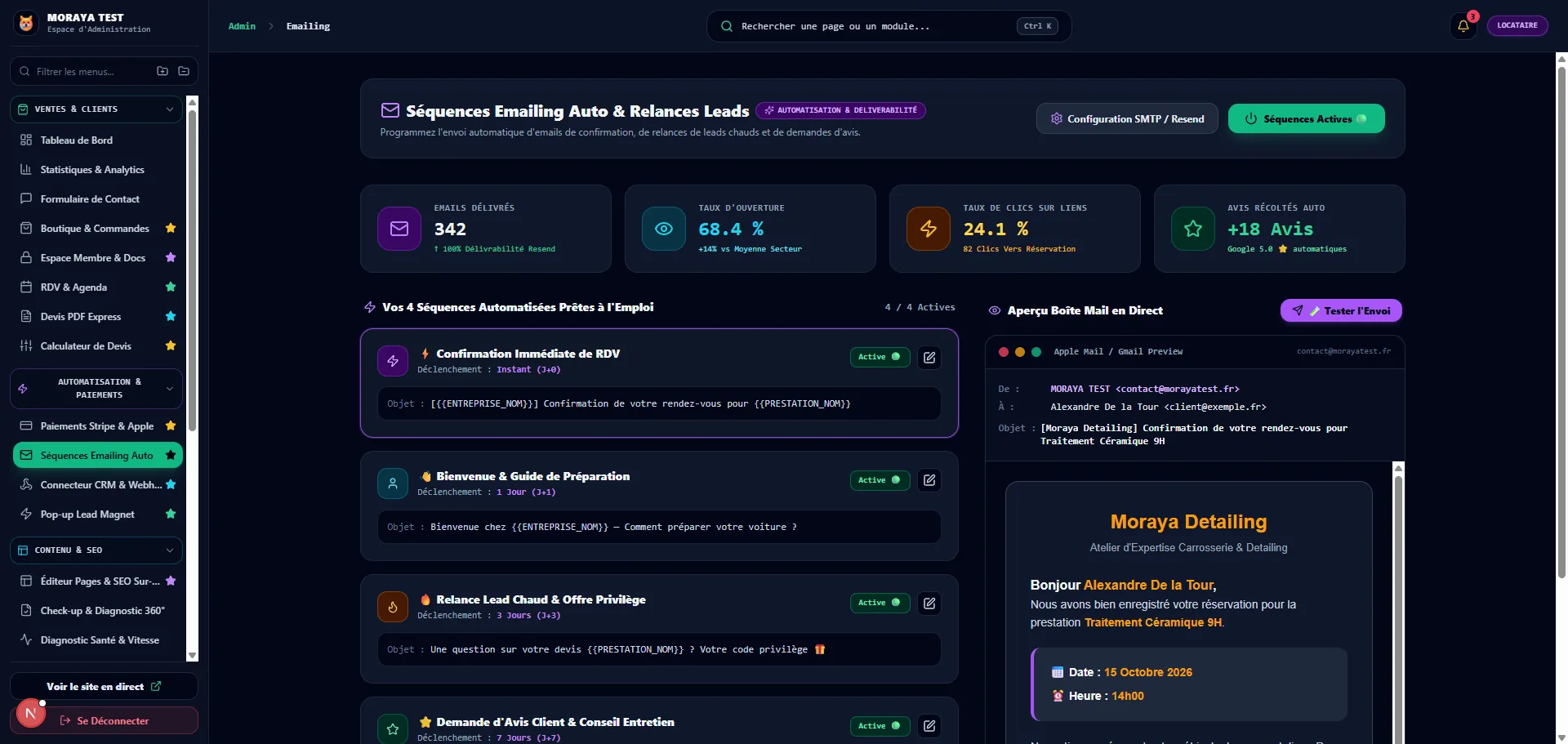The image size is (1568, 744).
Task: Click the Moraya Test cat logo
Action: (x=26, y=23)
